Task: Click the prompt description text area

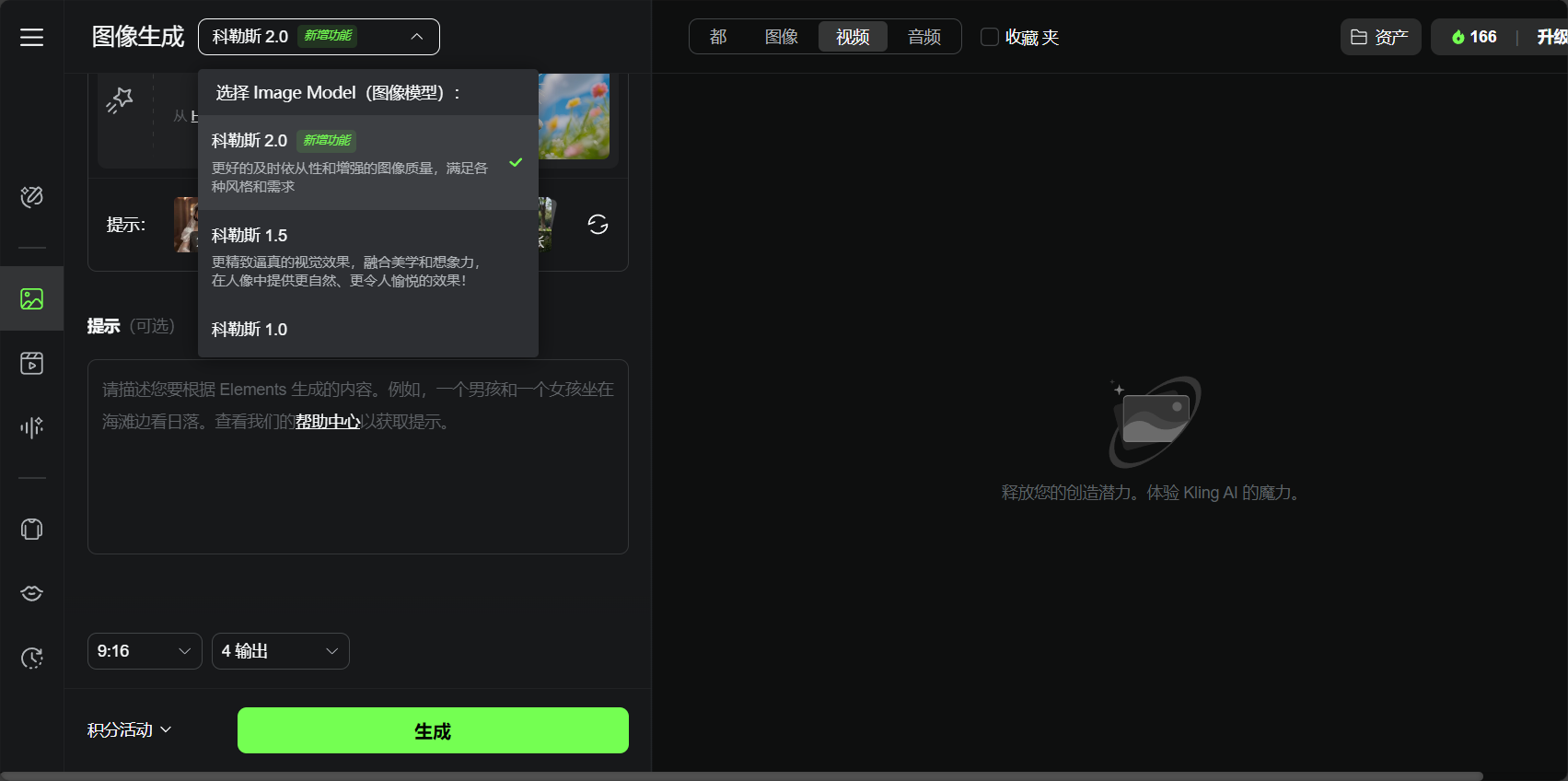Action: [358, 457]
